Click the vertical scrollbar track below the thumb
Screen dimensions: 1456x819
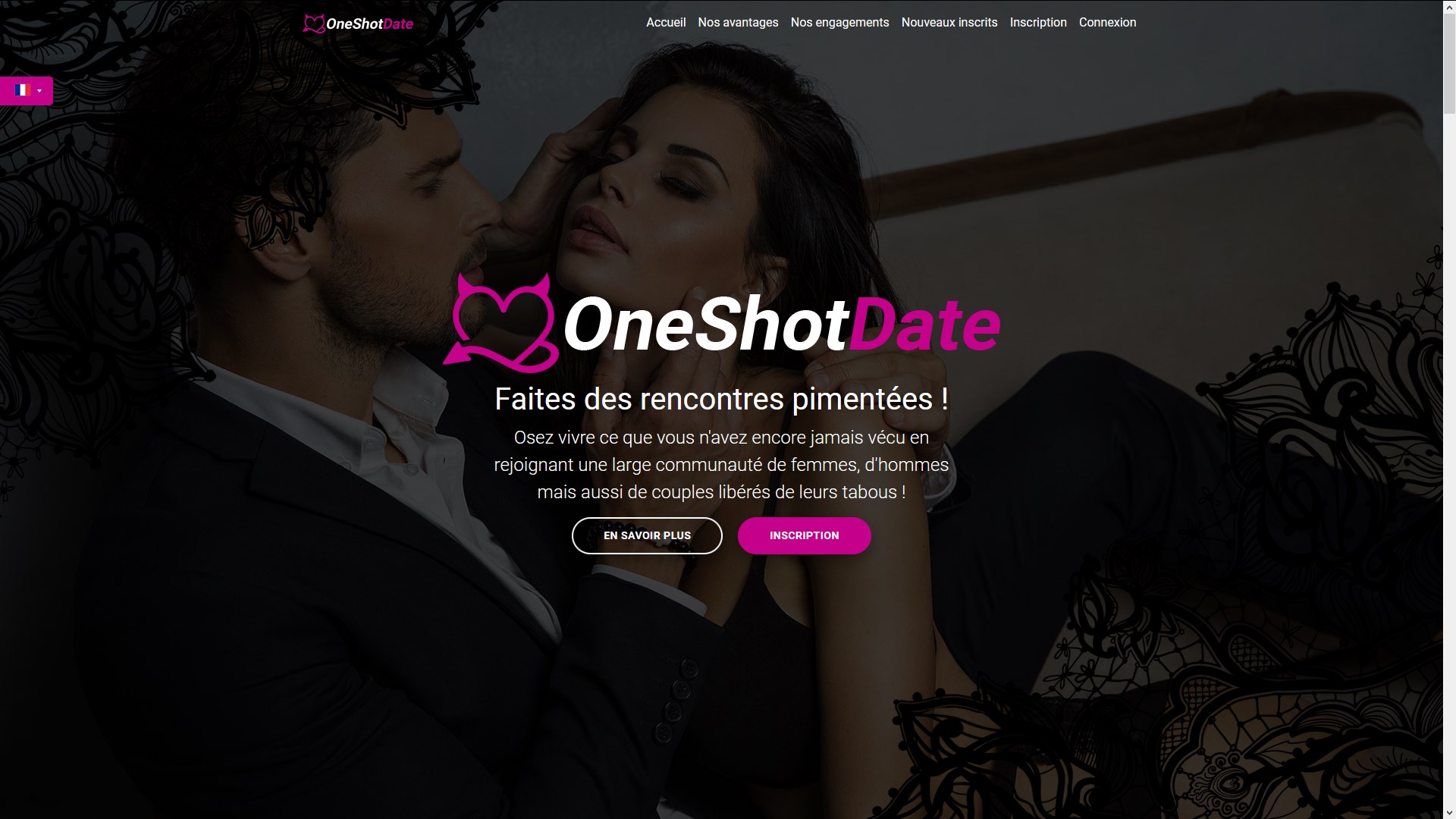tap(1449, 455)
